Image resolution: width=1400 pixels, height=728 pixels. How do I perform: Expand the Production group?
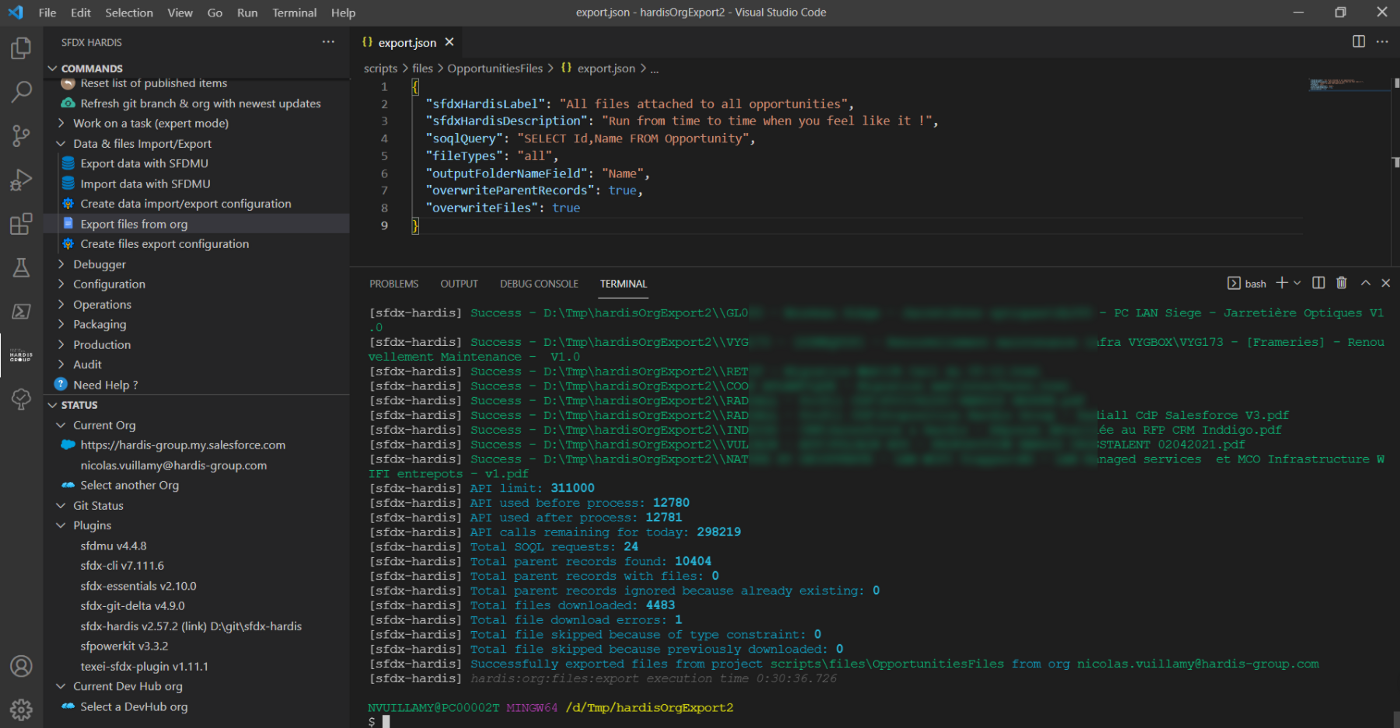[196, 344]
